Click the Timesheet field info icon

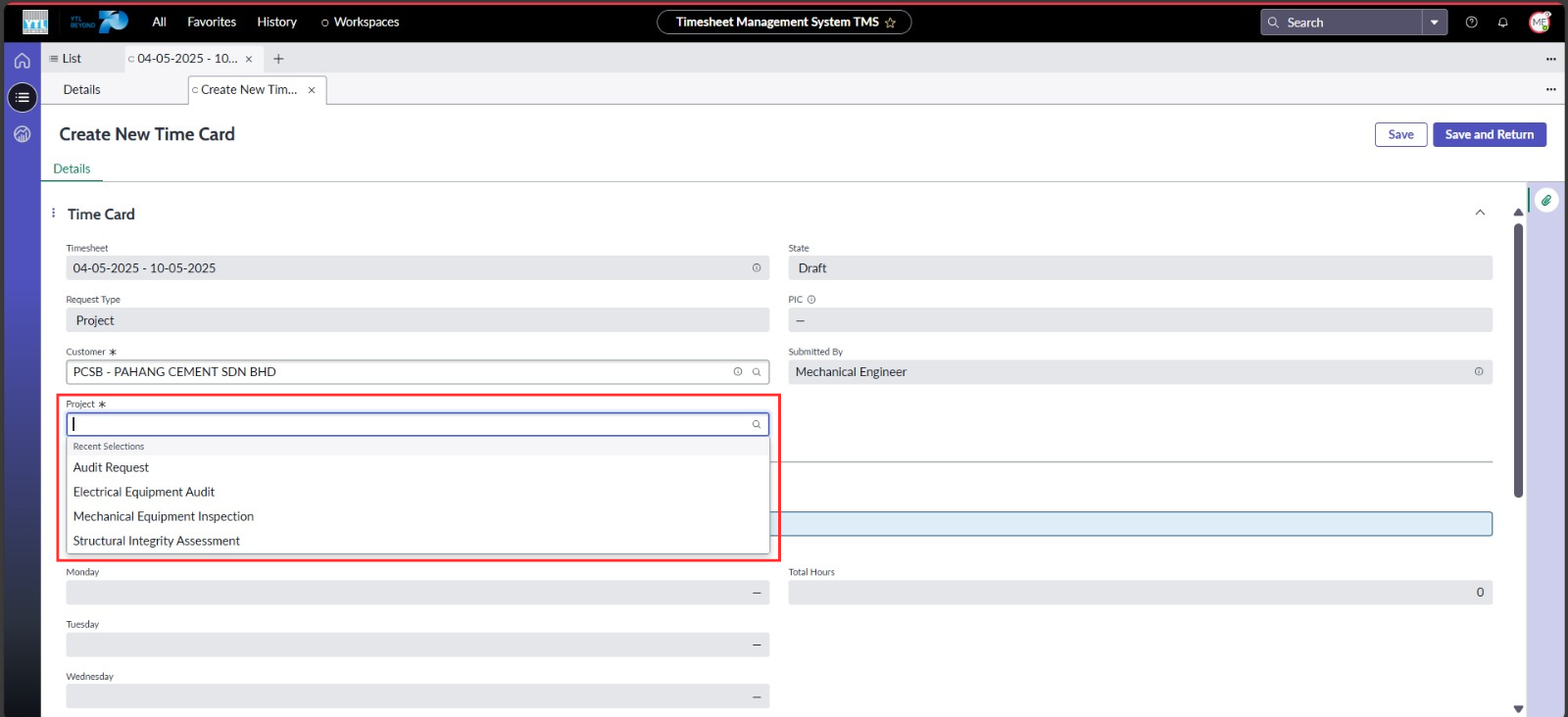757,268
